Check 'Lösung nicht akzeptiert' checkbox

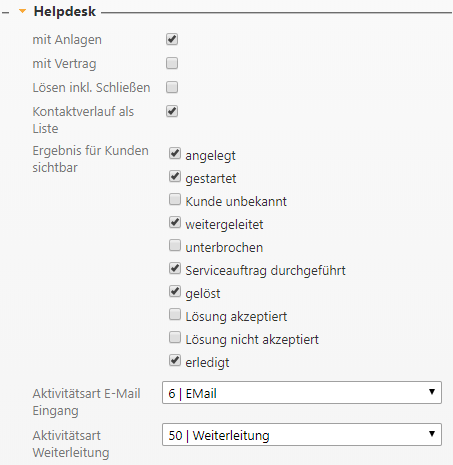tap(175, 338)
